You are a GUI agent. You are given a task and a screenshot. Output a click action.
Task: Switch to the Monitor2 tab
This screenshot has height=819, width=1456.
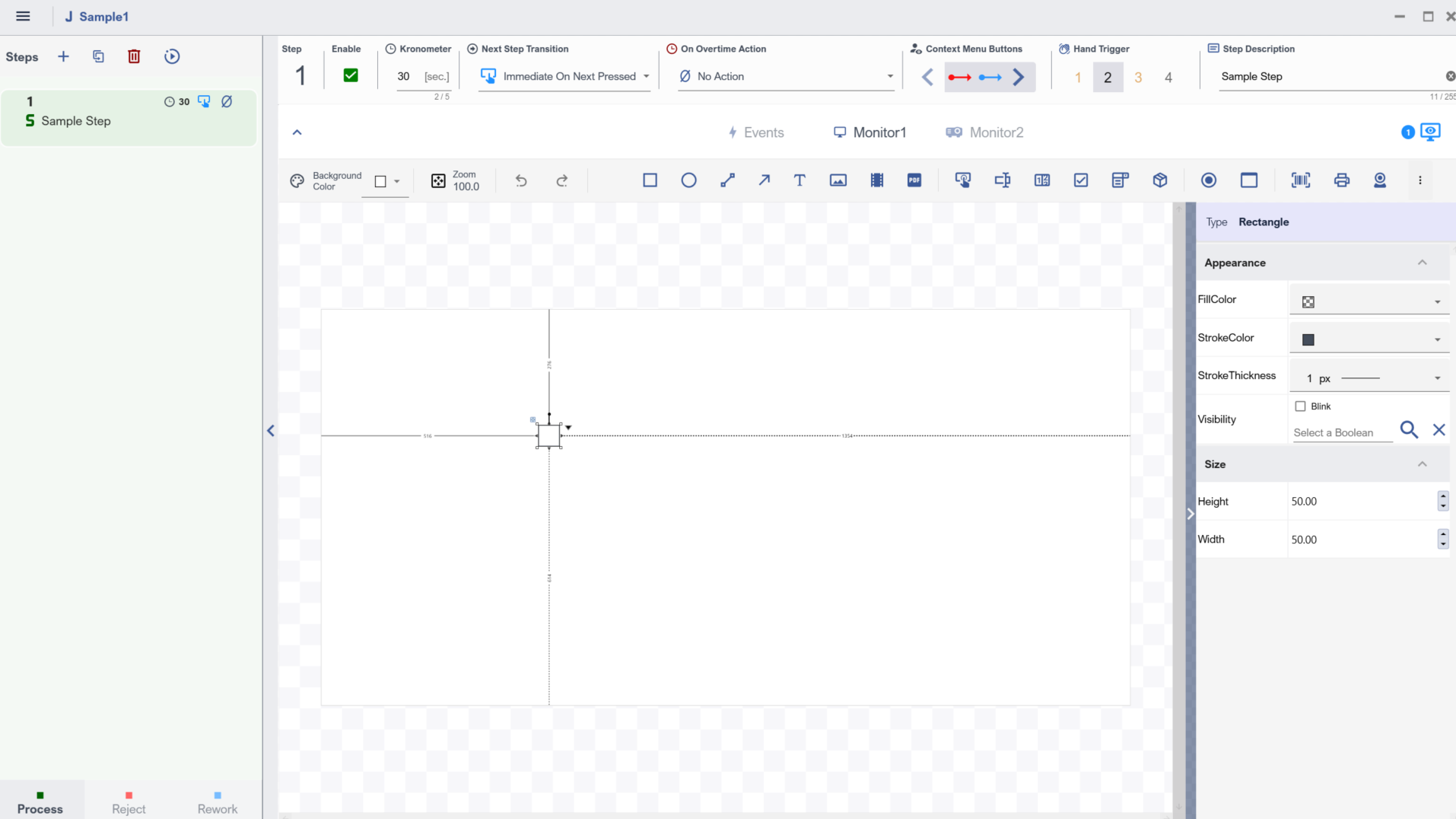(x=984, y=132)
